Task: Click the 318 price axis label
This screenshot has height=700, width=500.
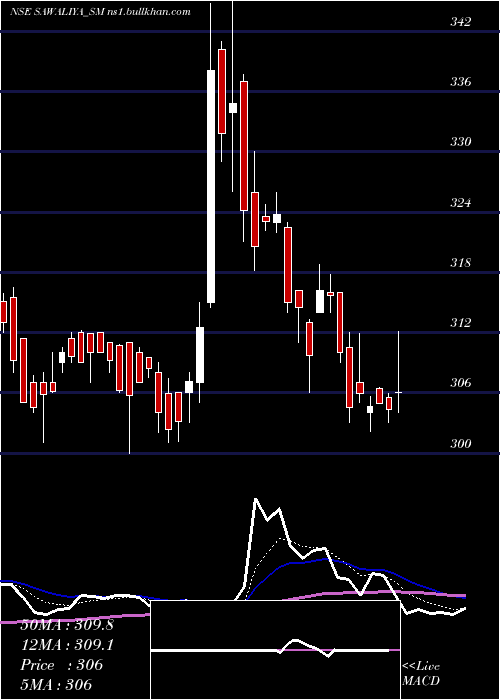Action: [x=461, y=262]
